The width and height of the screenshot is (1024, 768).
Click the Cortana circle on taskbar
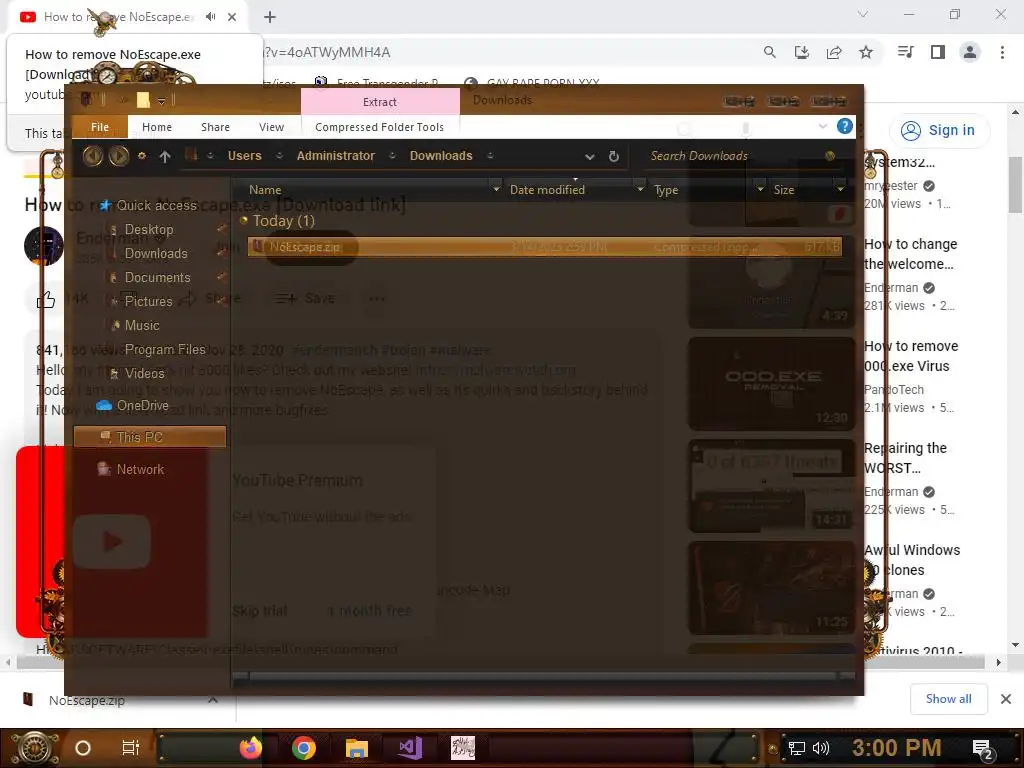[x=83, y=748]
